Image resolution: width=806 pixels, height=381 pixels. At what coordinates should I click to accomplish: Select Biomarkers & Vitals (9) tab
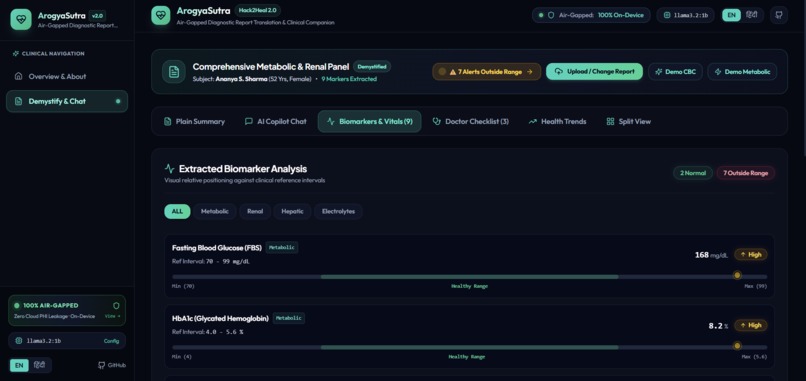pyautogui.click(x=369, y=122)
